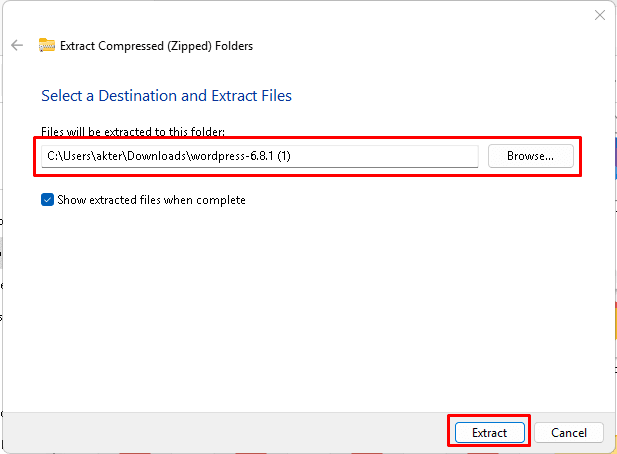Choose a different folder with Browse...
Image resolution: width=617 pixels, height=454 pixels.
click(530, 156)
